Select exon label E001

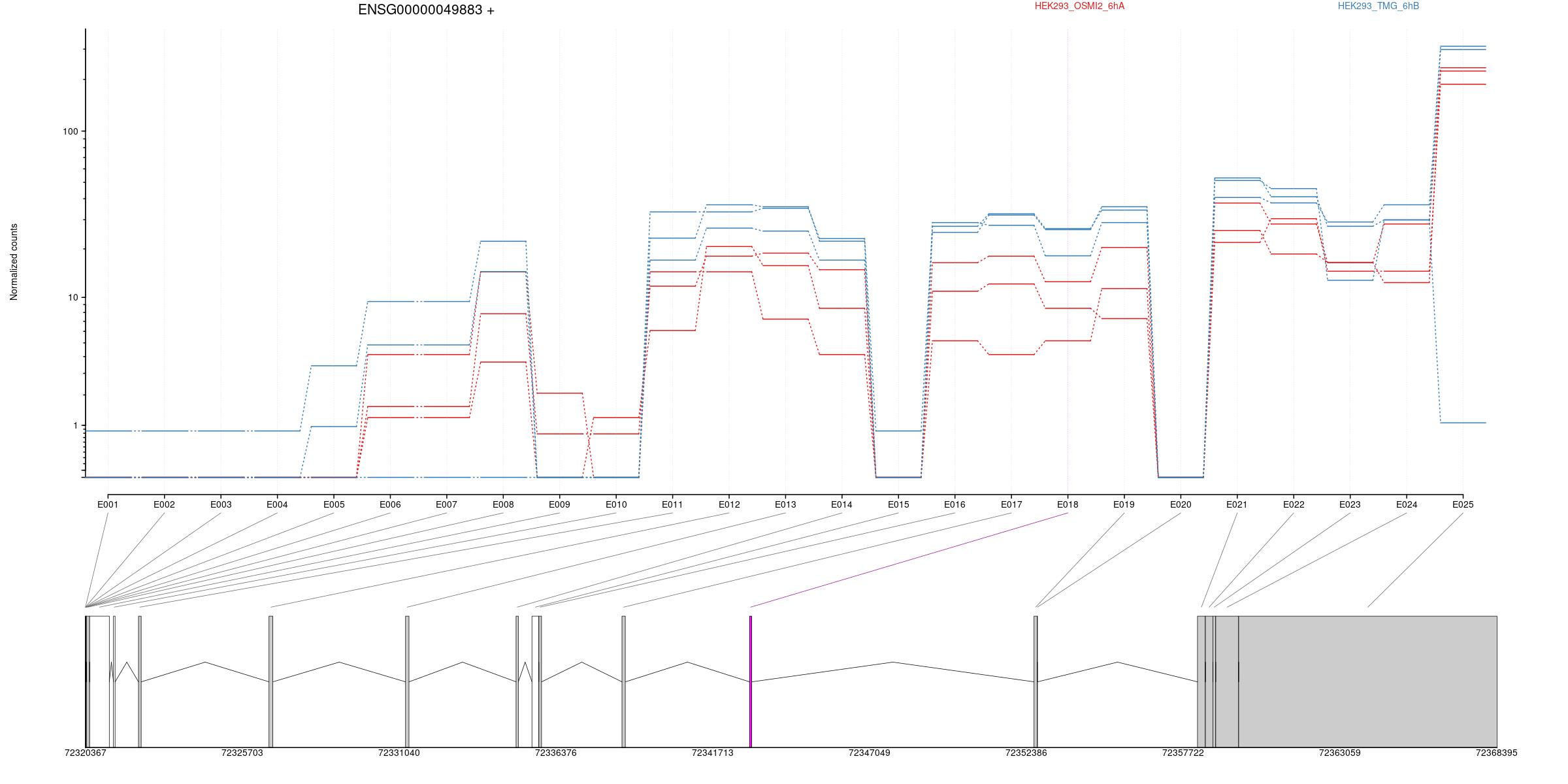tap(108, 504)
